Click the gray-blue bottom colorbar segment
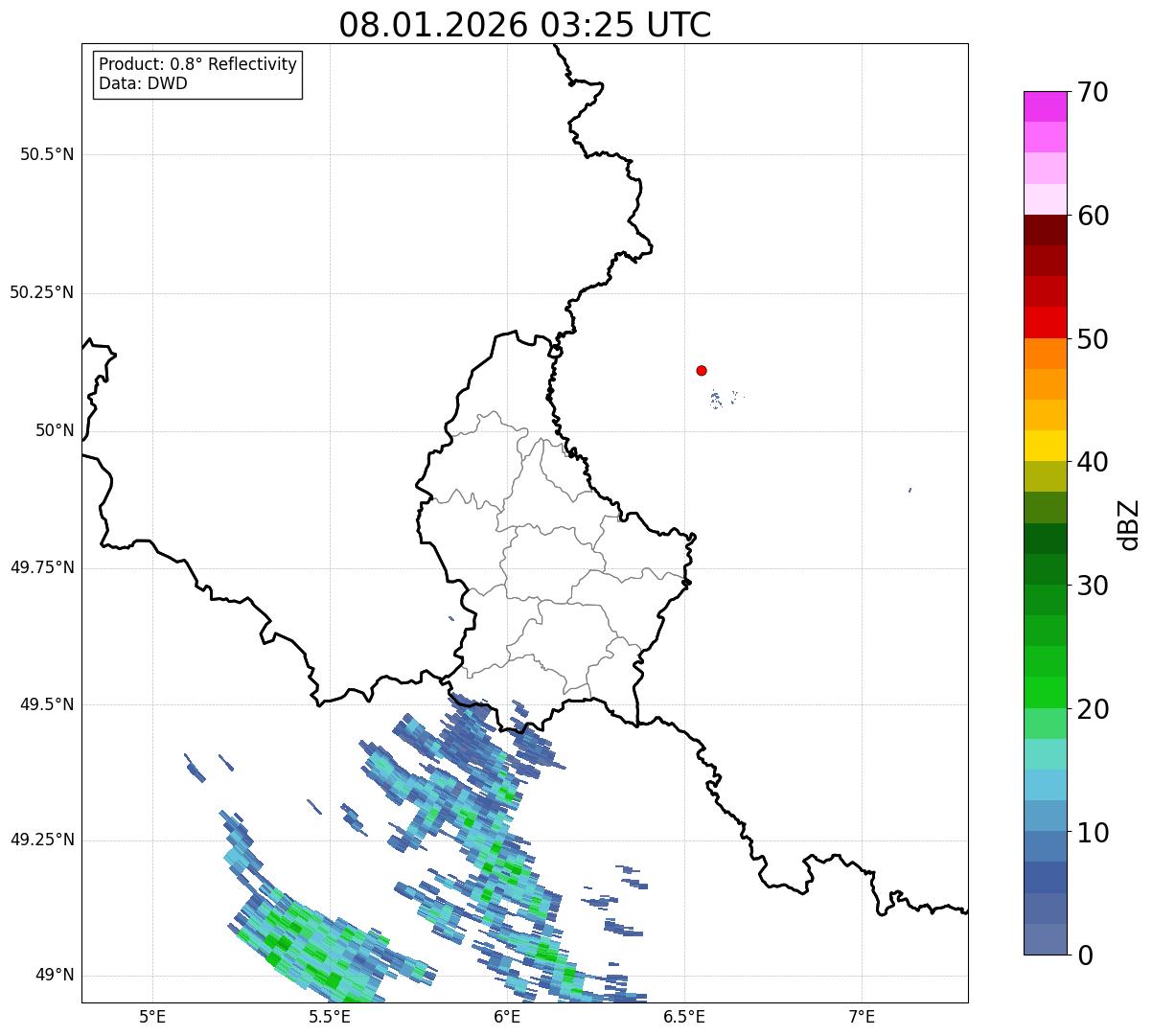This screenshot has width=1152, height=1036. (x=1045, y=939)
